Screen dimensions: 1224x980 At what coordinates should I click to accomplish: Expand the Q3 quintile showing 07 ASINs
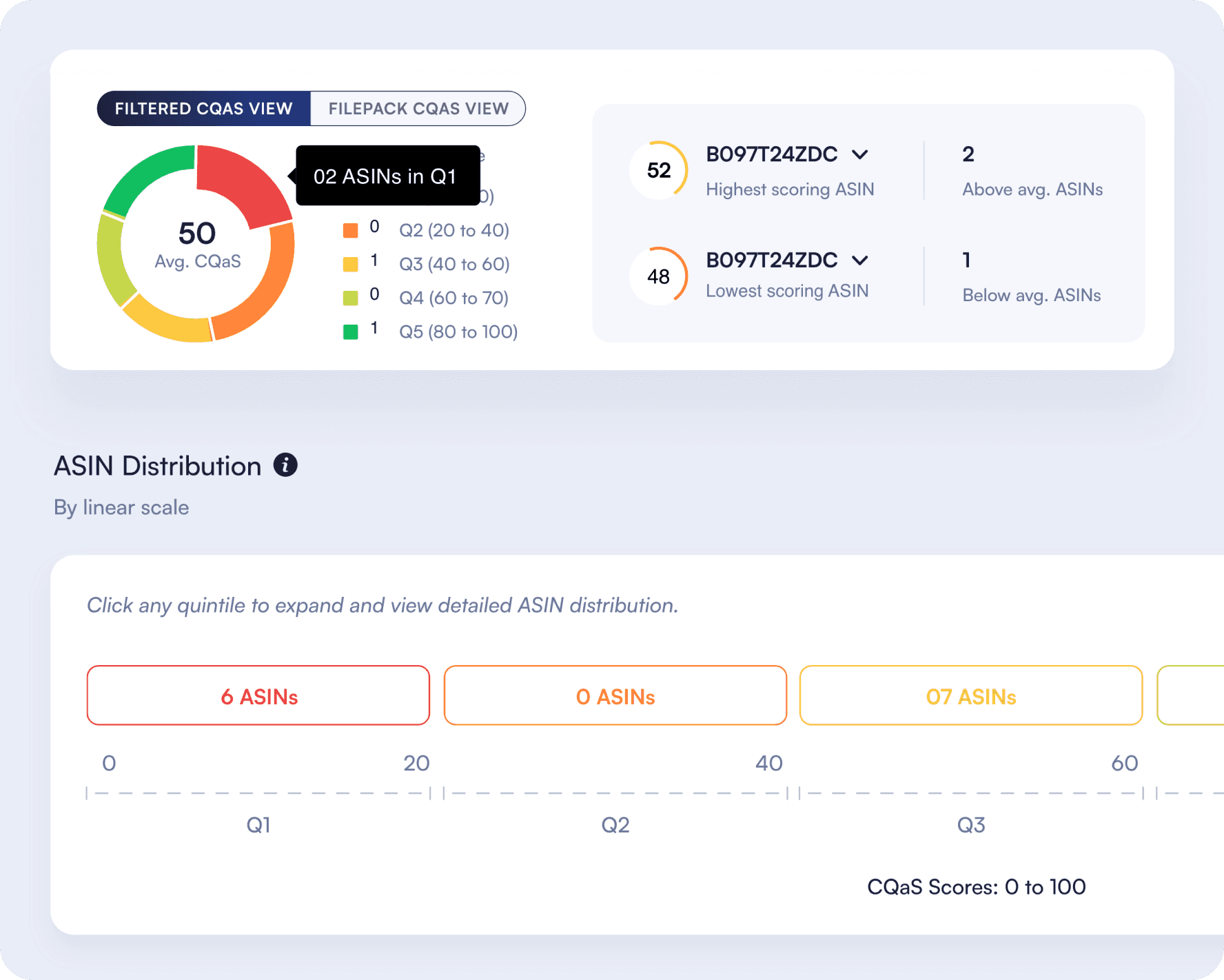[x=971, y=695]
